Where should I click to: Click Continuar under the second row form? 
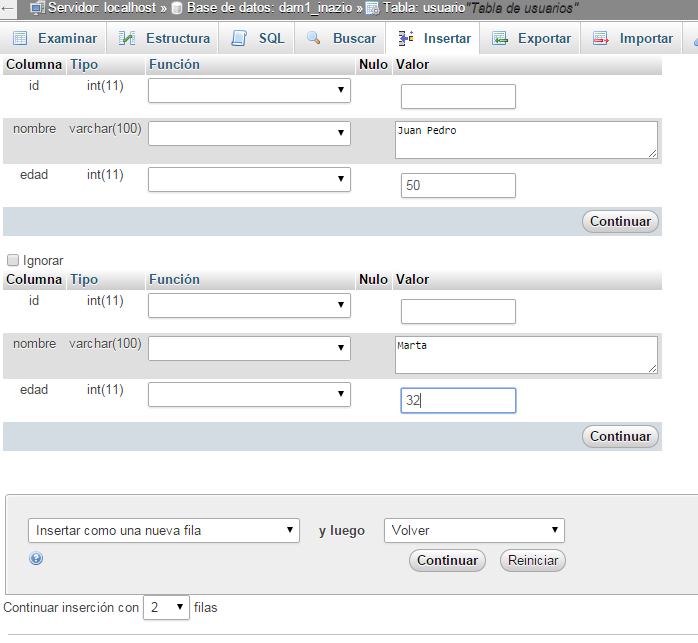click(620, 436)
